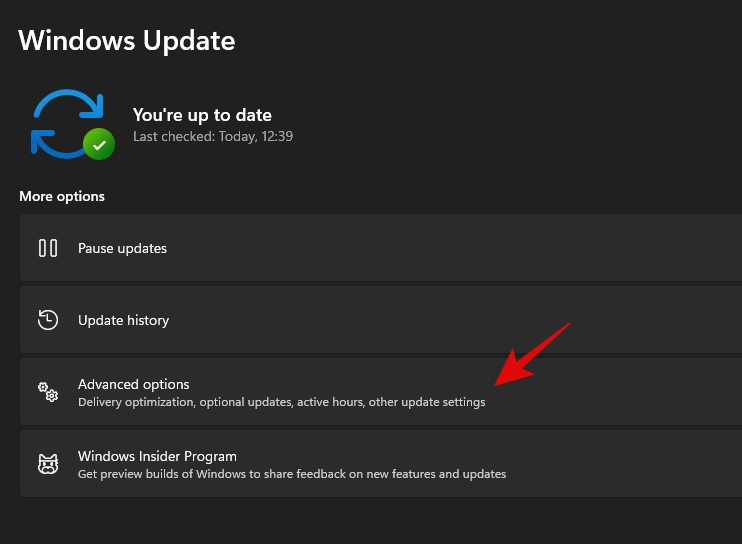Click the 'Windows Update' page title
Screen dimensions: 742x544
pos(127,41)
